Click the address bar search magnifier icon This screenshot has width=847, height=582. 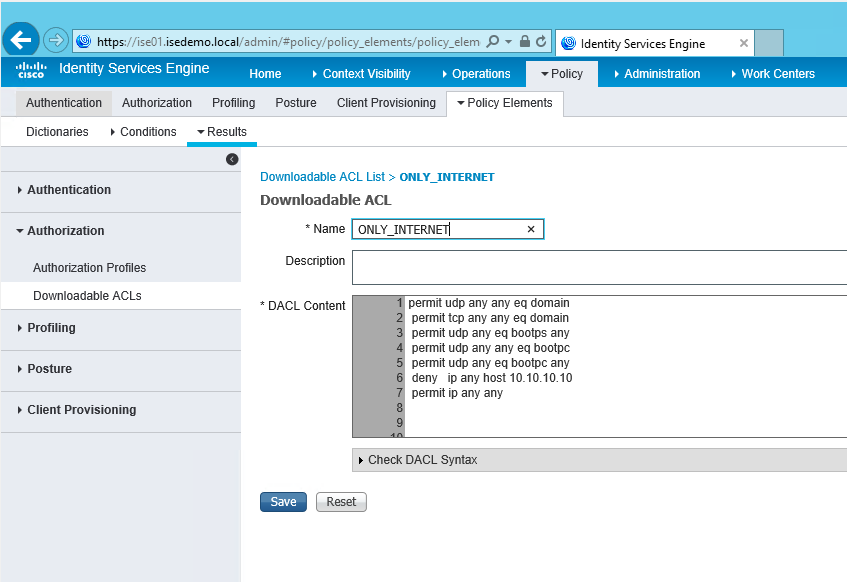493,42
